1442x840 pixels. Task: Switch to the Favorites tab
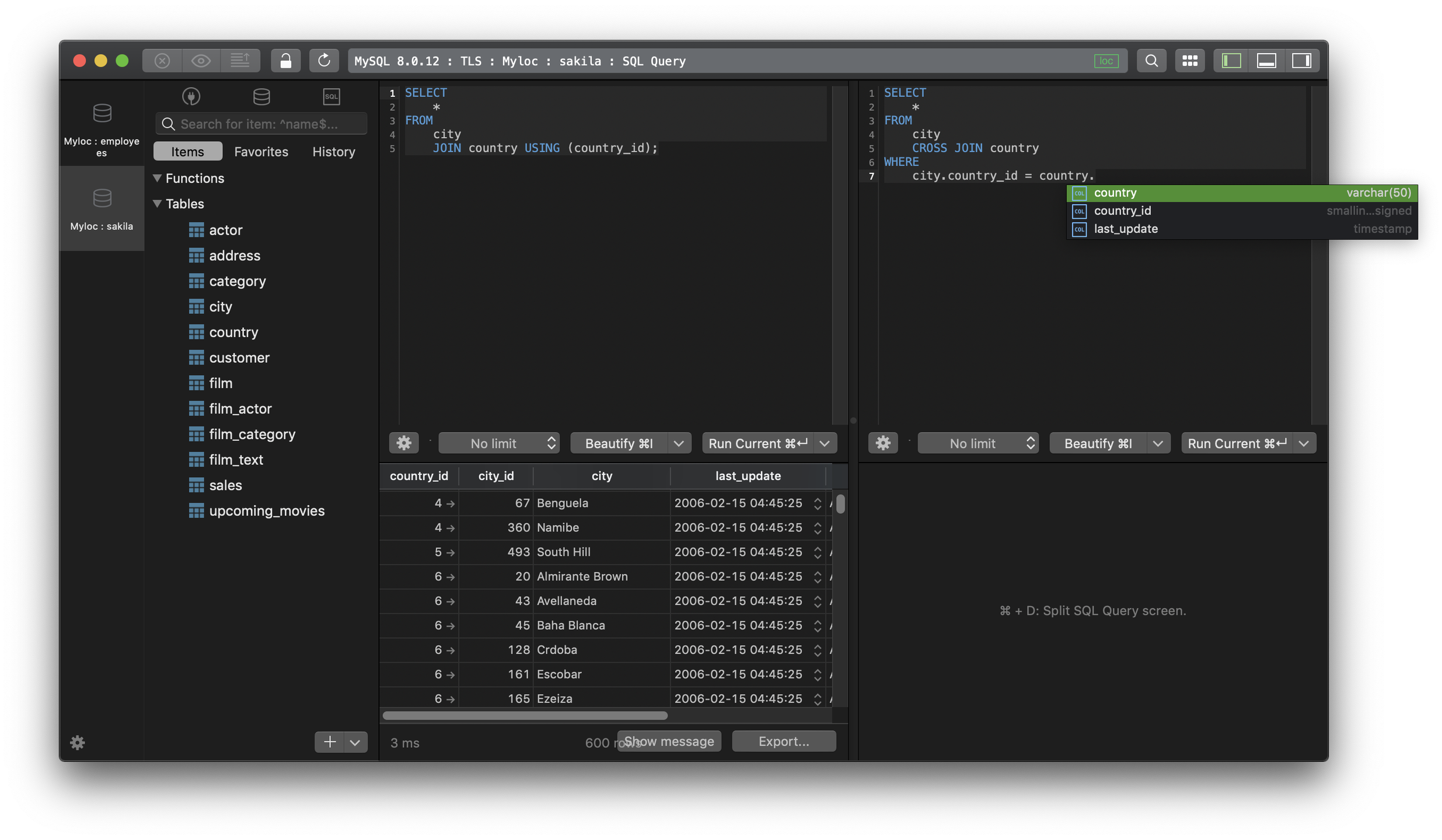261,152
